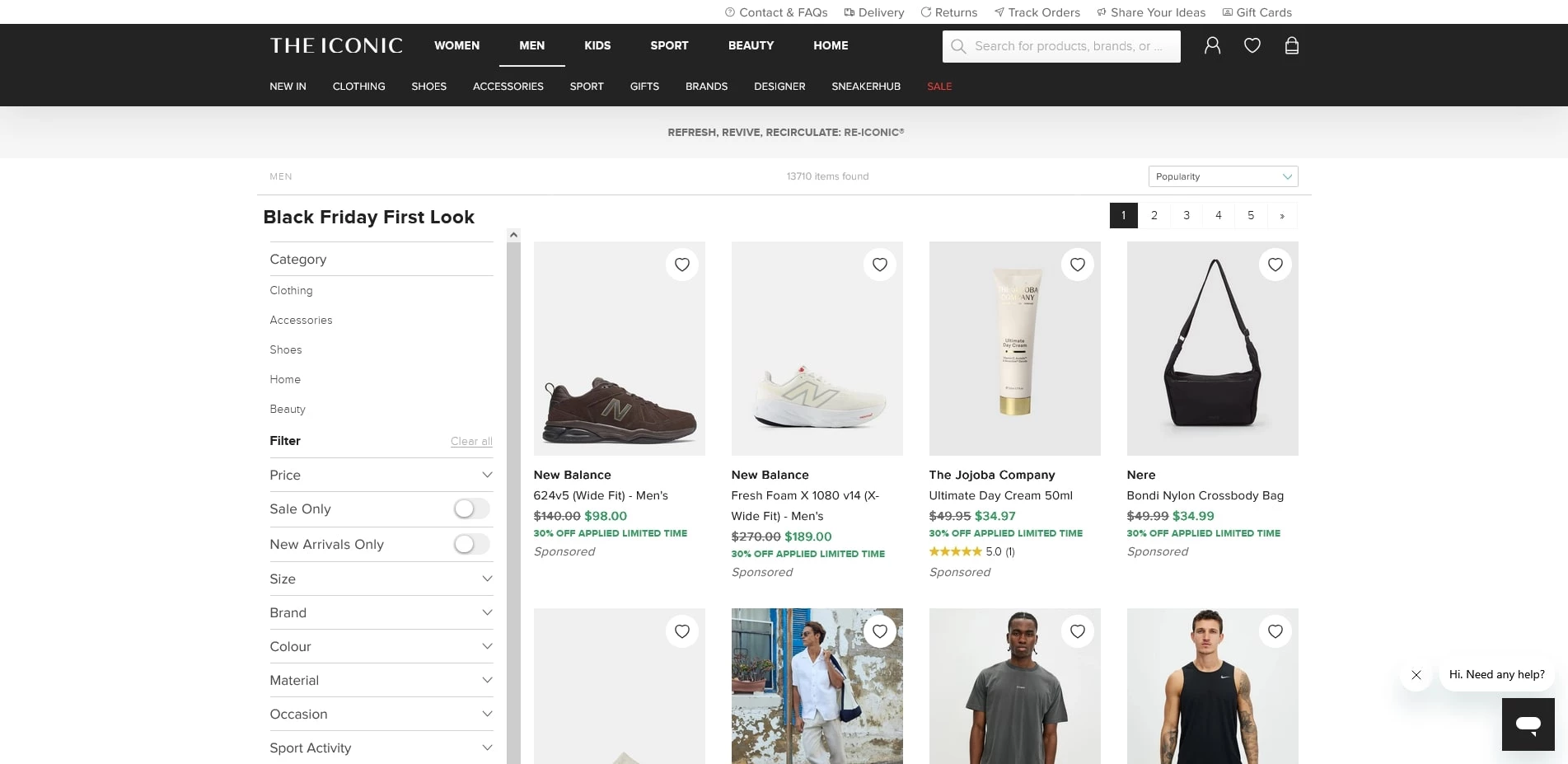Open the user account icon
The height and width of the screenshot is (764, 1568).
(x=1212, y=46)
